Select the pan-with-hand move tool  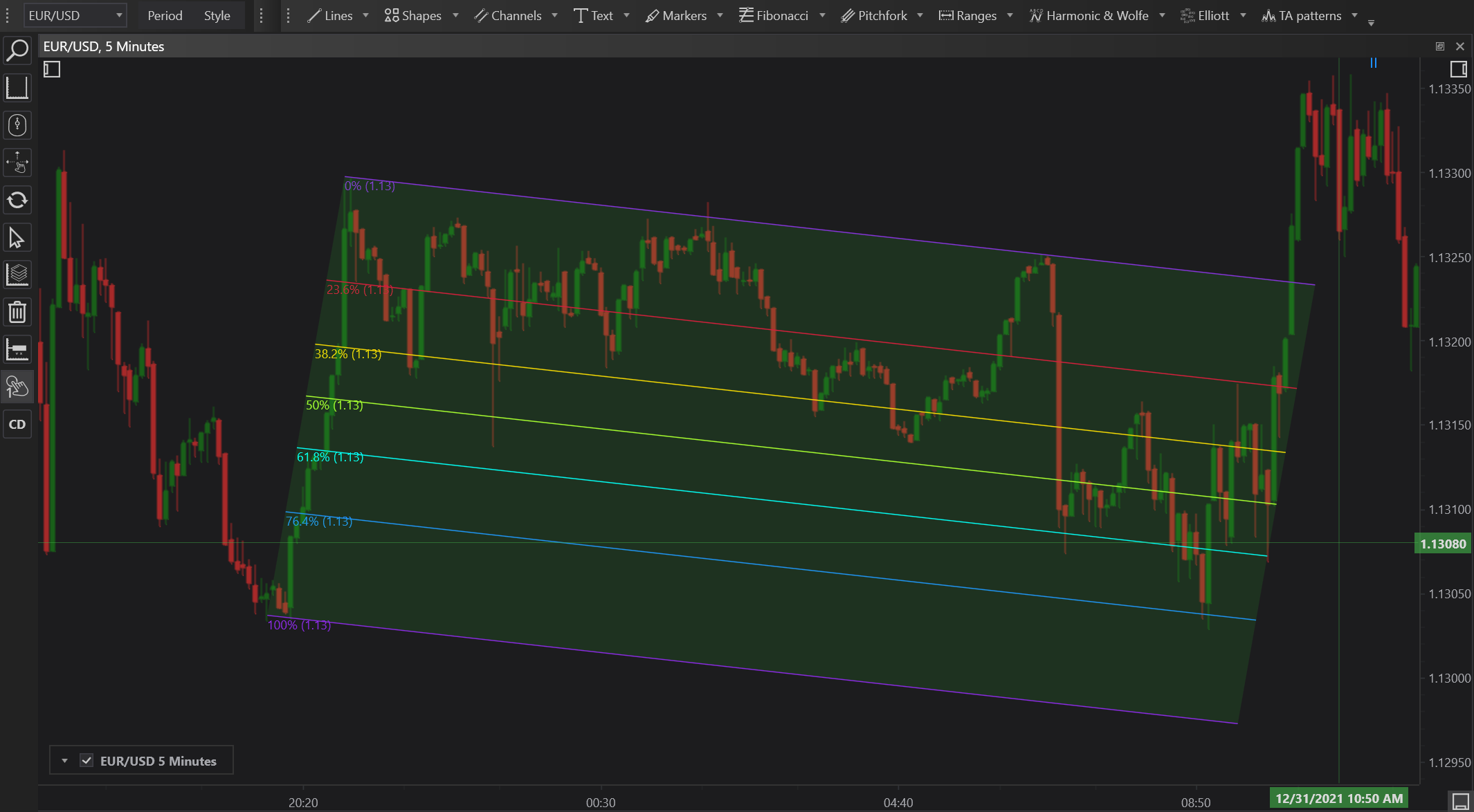(17, 163)
